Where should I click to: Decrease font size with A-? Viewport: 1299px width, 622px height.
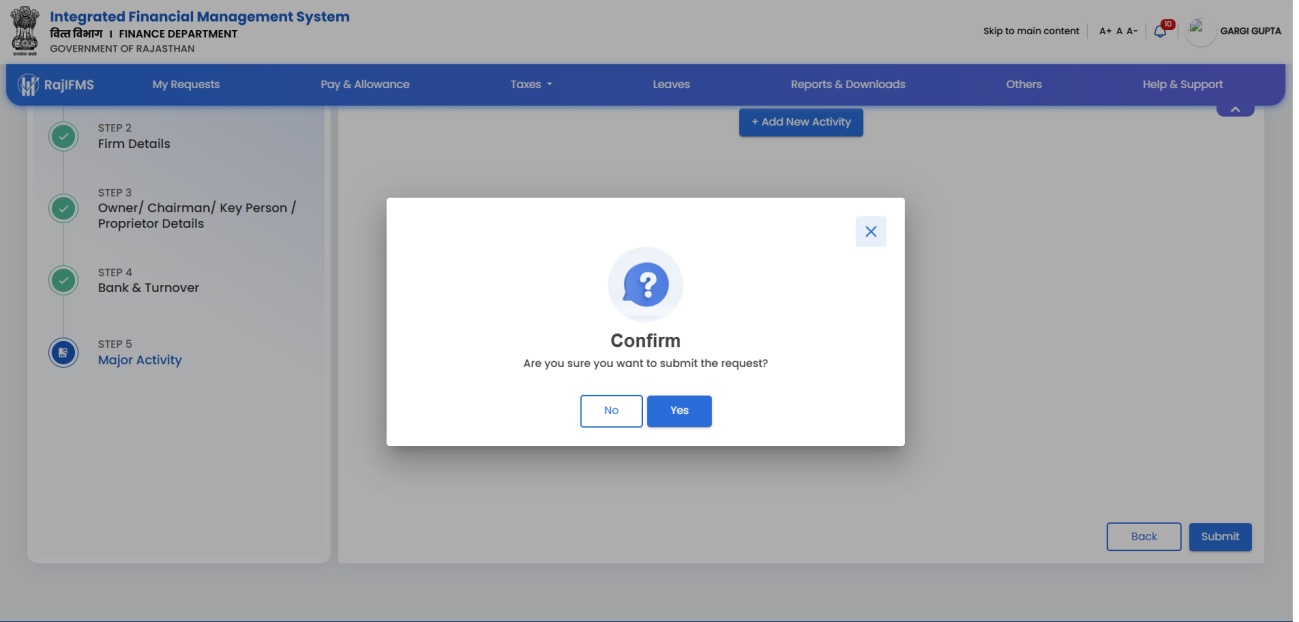(x=1132, y=31)
